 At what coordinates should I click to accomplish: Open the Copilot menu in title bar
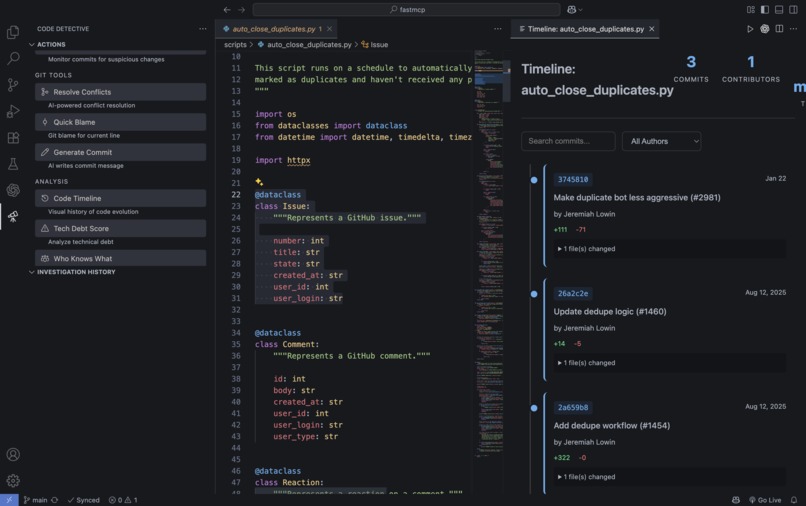(574, 9)
